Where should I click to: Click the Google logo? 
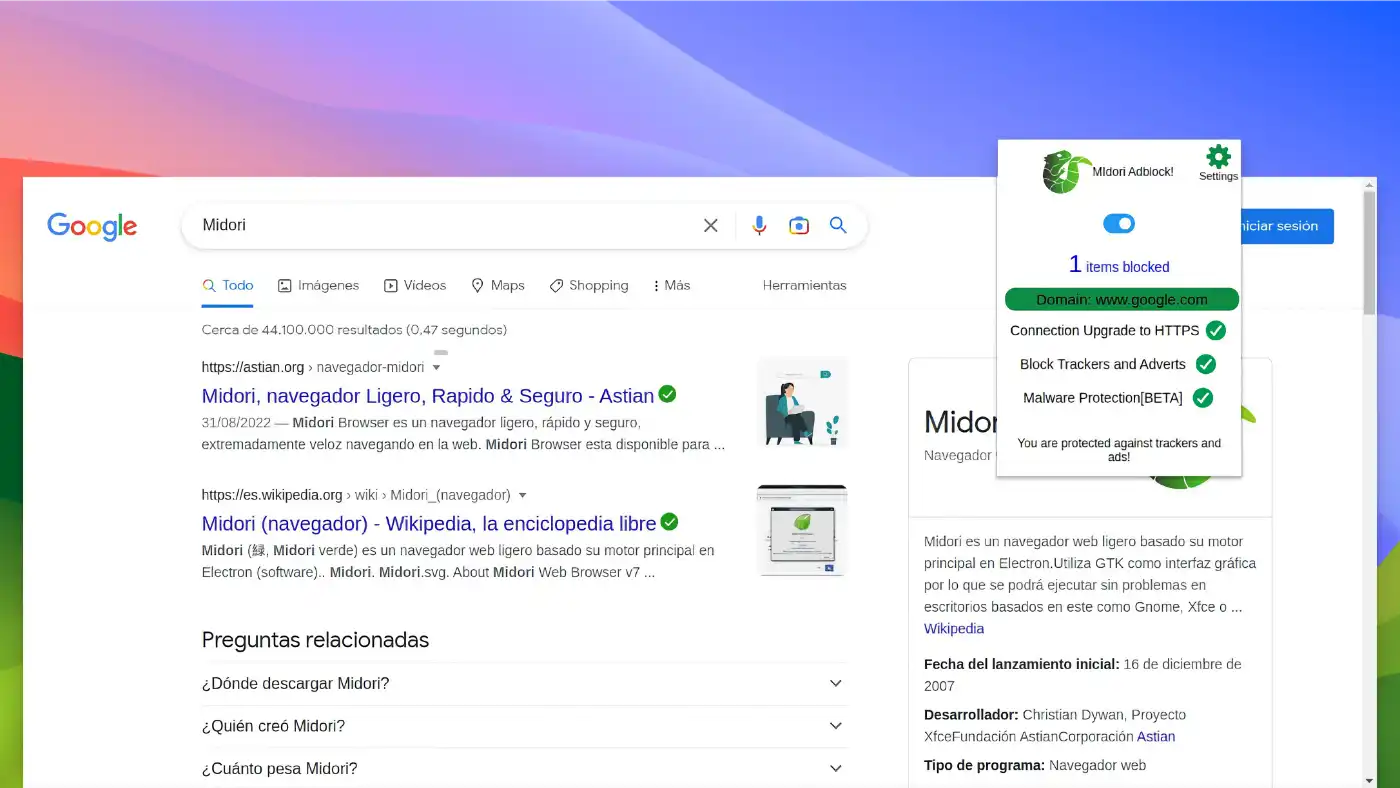point(91,227)
